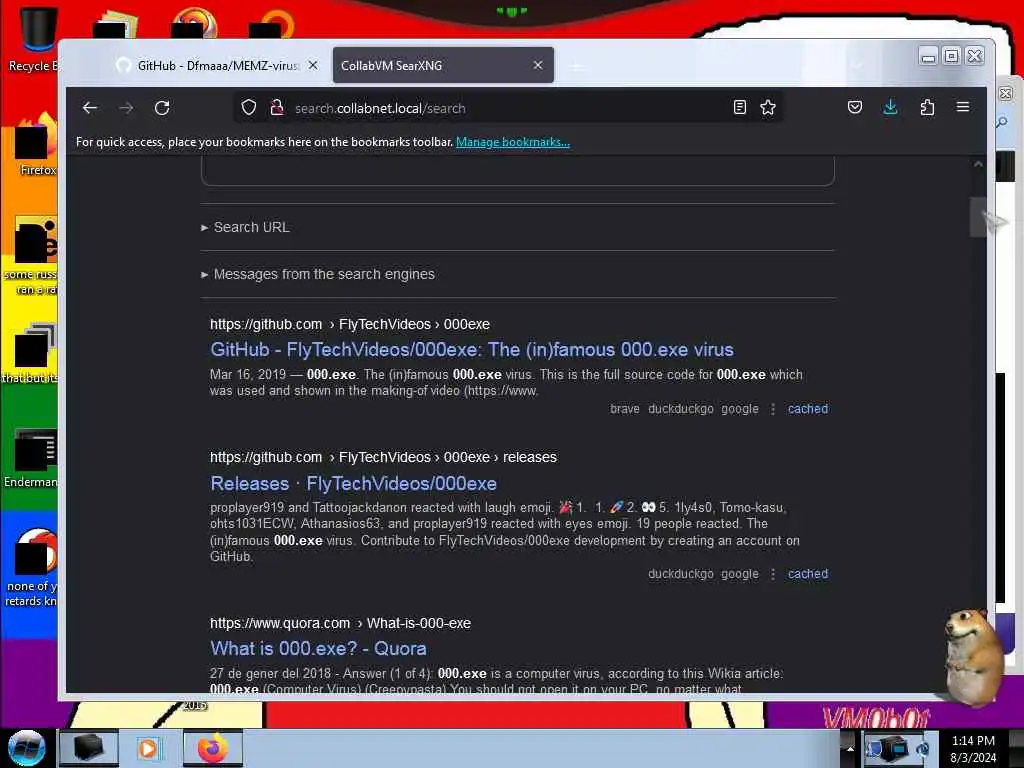Viewport: 1024px width, 768px height.
Task: Open the tabs list dropdown chevron
Action: (x=856, y=65)
